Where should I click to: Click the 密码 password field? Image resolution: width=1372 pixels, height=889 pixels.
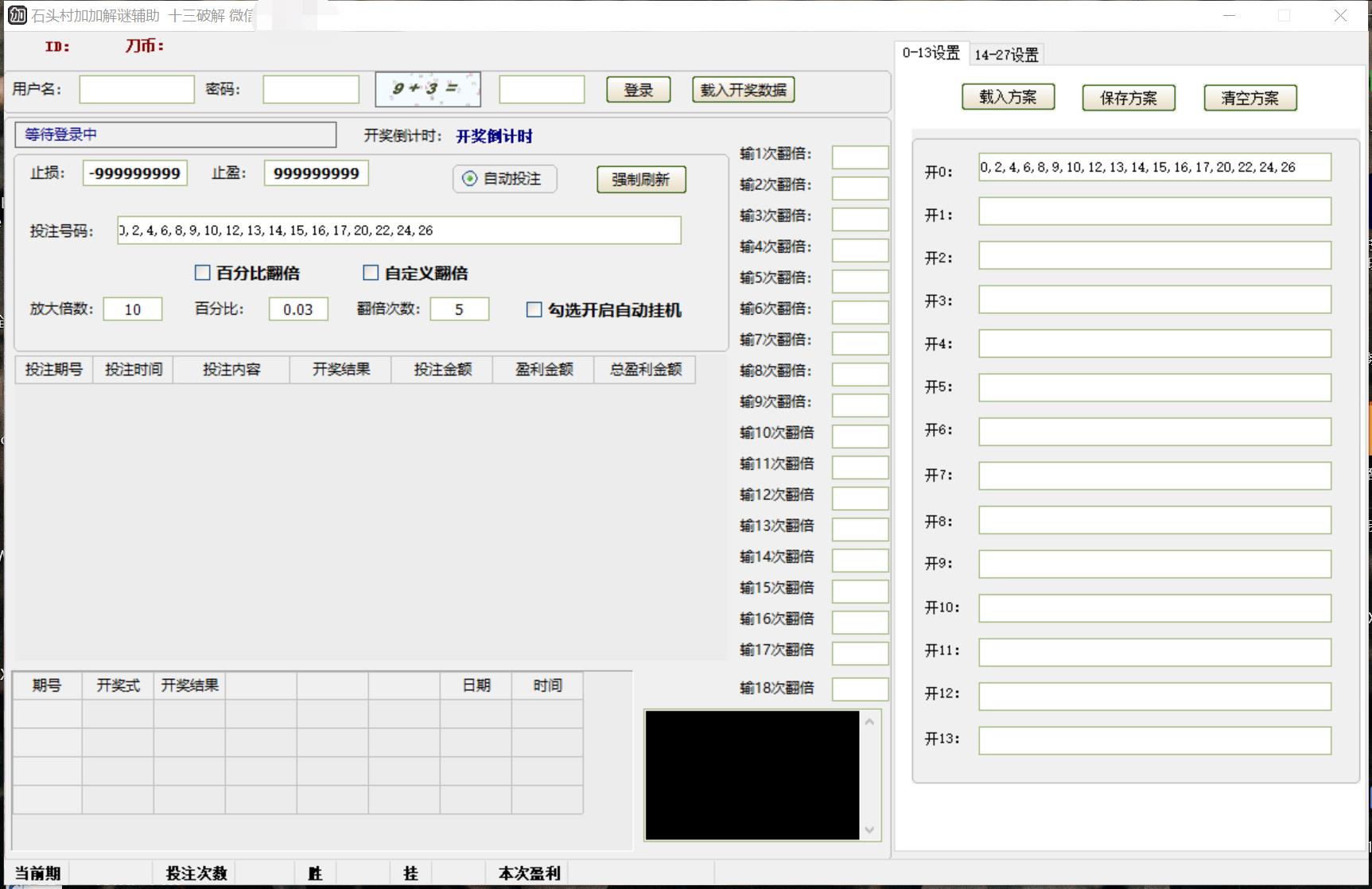click(310, 89)
